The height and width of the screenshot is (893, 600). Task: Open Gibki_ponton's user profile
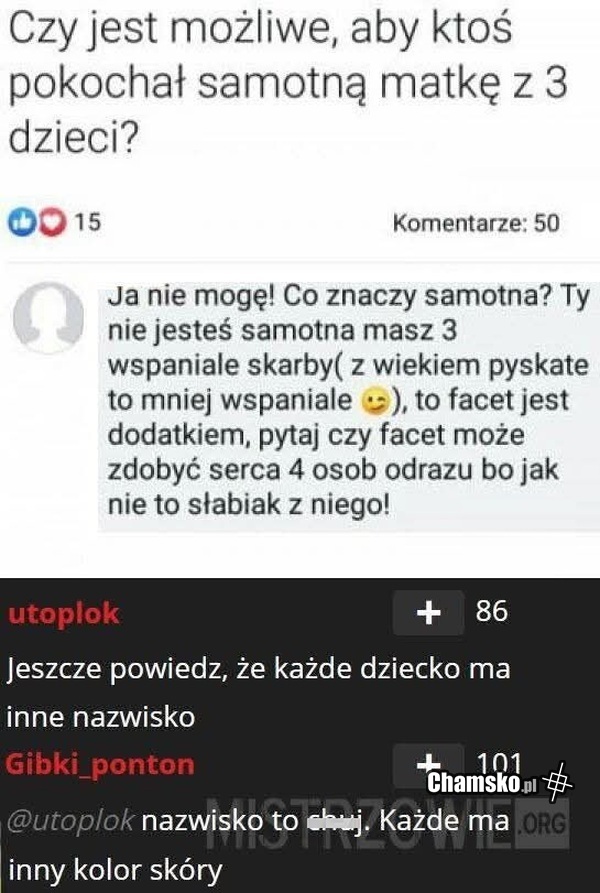(x=100, y=765)
